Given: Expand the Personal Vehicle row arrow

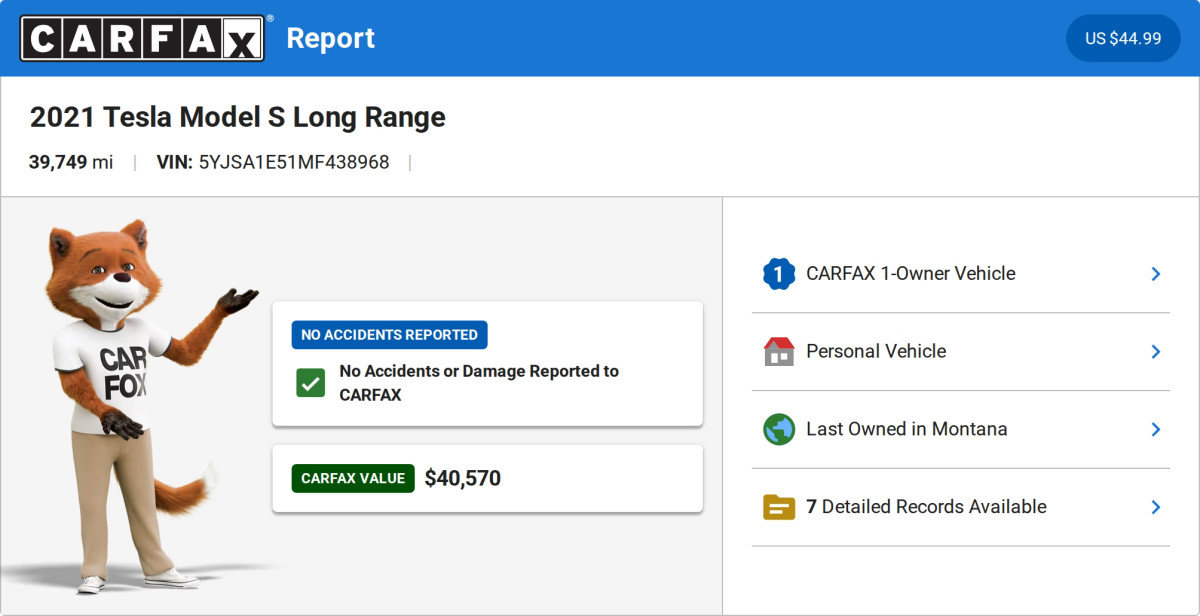Looking at the screenshot, I should 1155,352.
